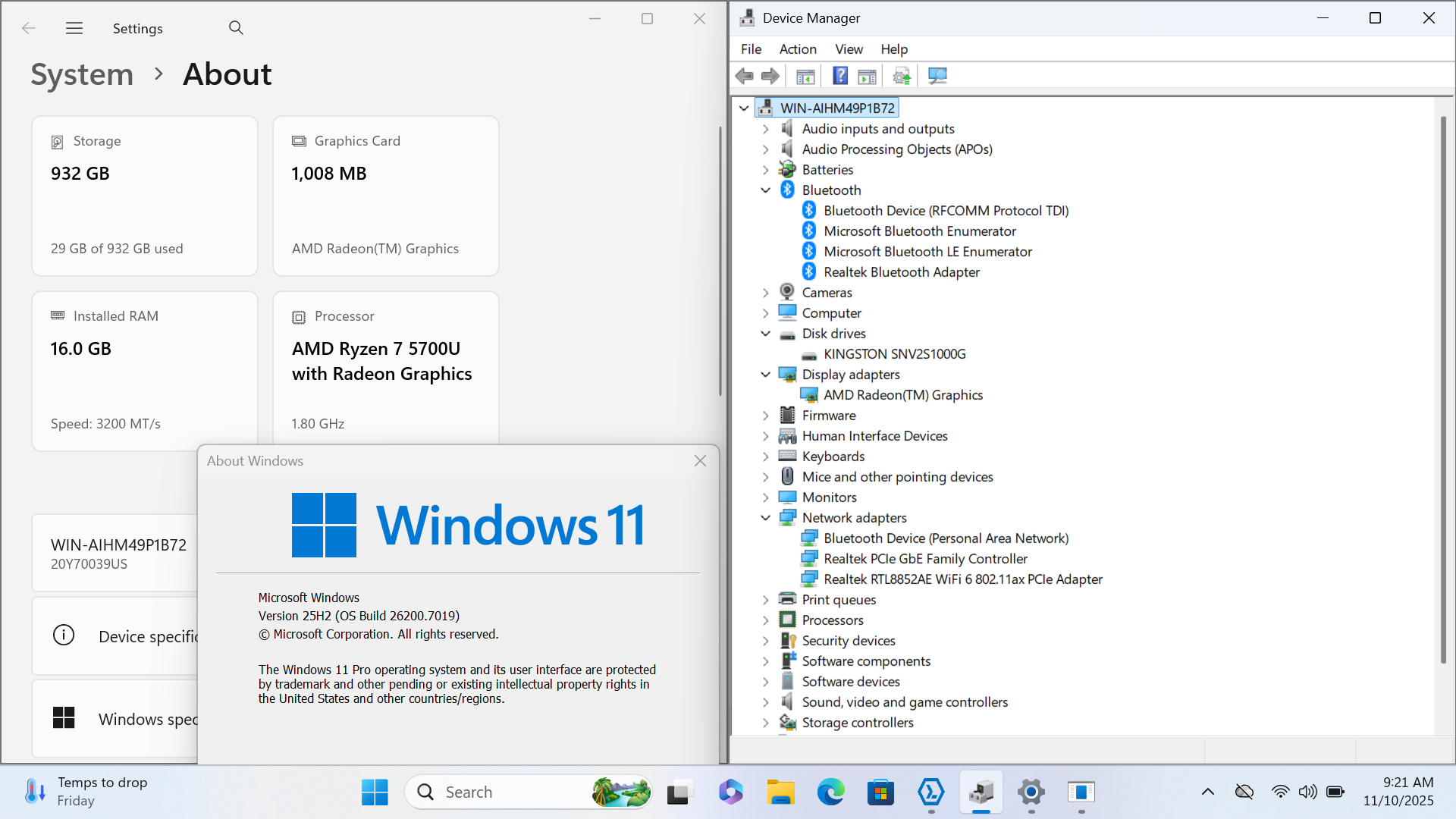Collapse the Network adapters category
1456x819 pixels.
tap(765, 518)
